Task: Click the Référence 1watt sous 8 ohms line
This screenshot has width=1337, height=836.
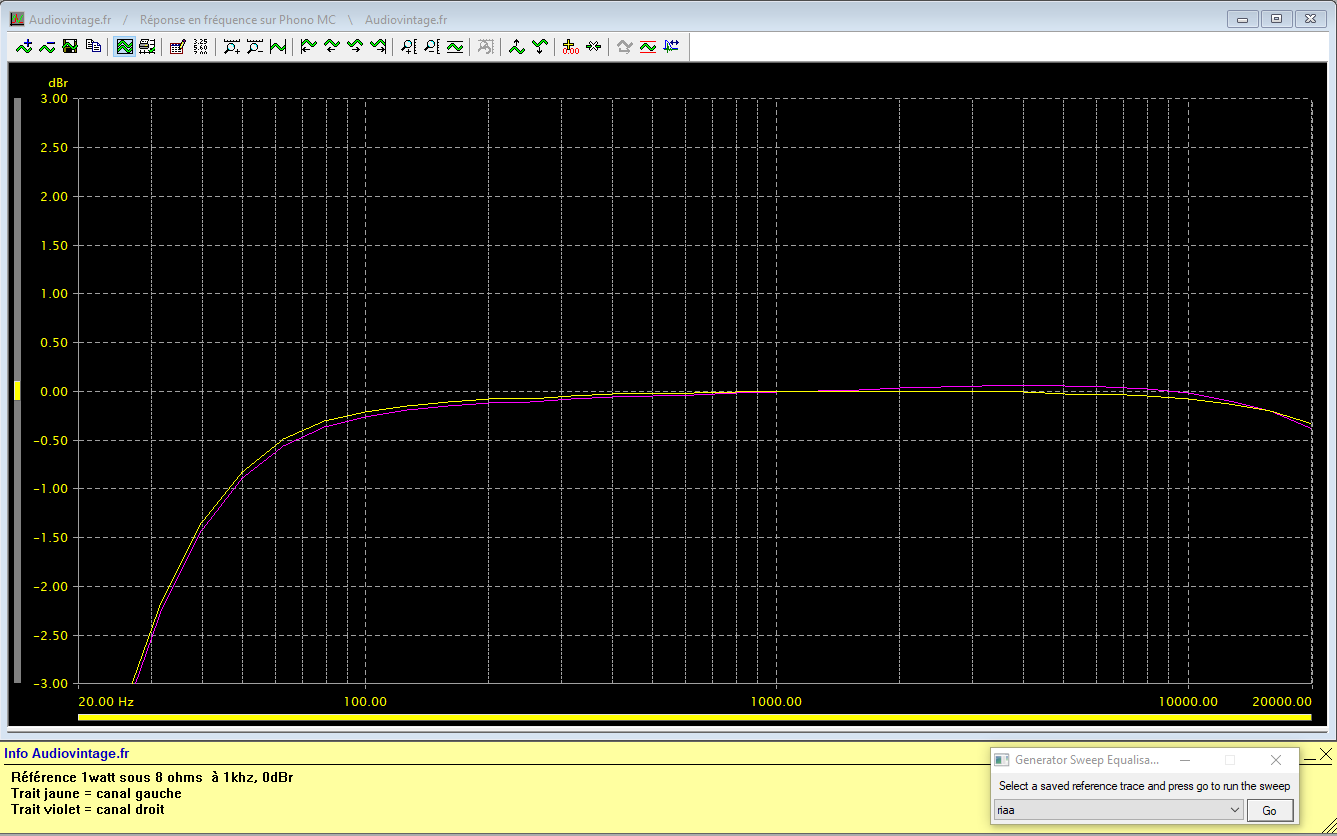Action: pyautogui.click(x=152, y=777)
